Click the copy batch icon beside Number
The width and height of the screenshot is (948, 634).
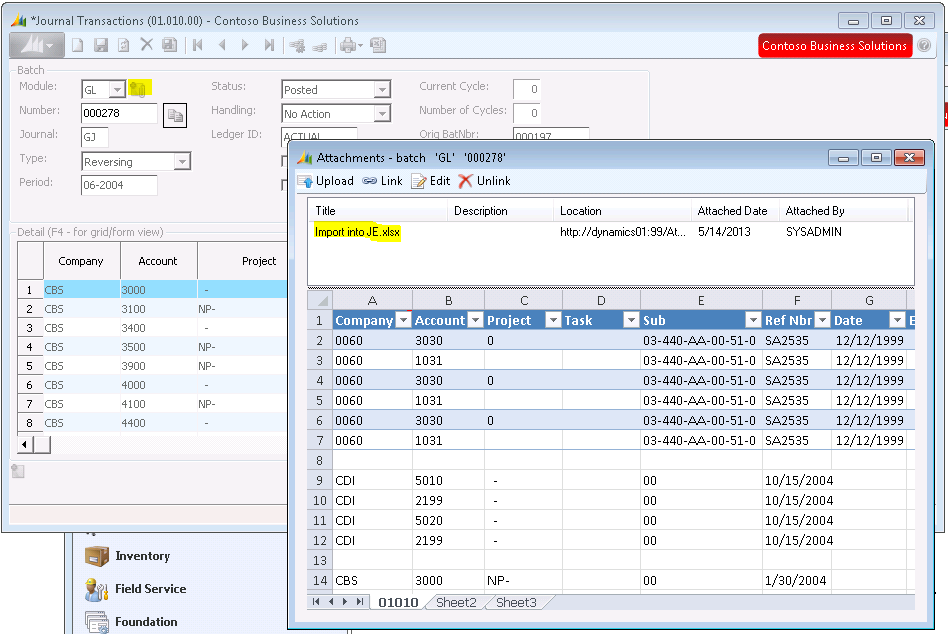tap(175, 115)
